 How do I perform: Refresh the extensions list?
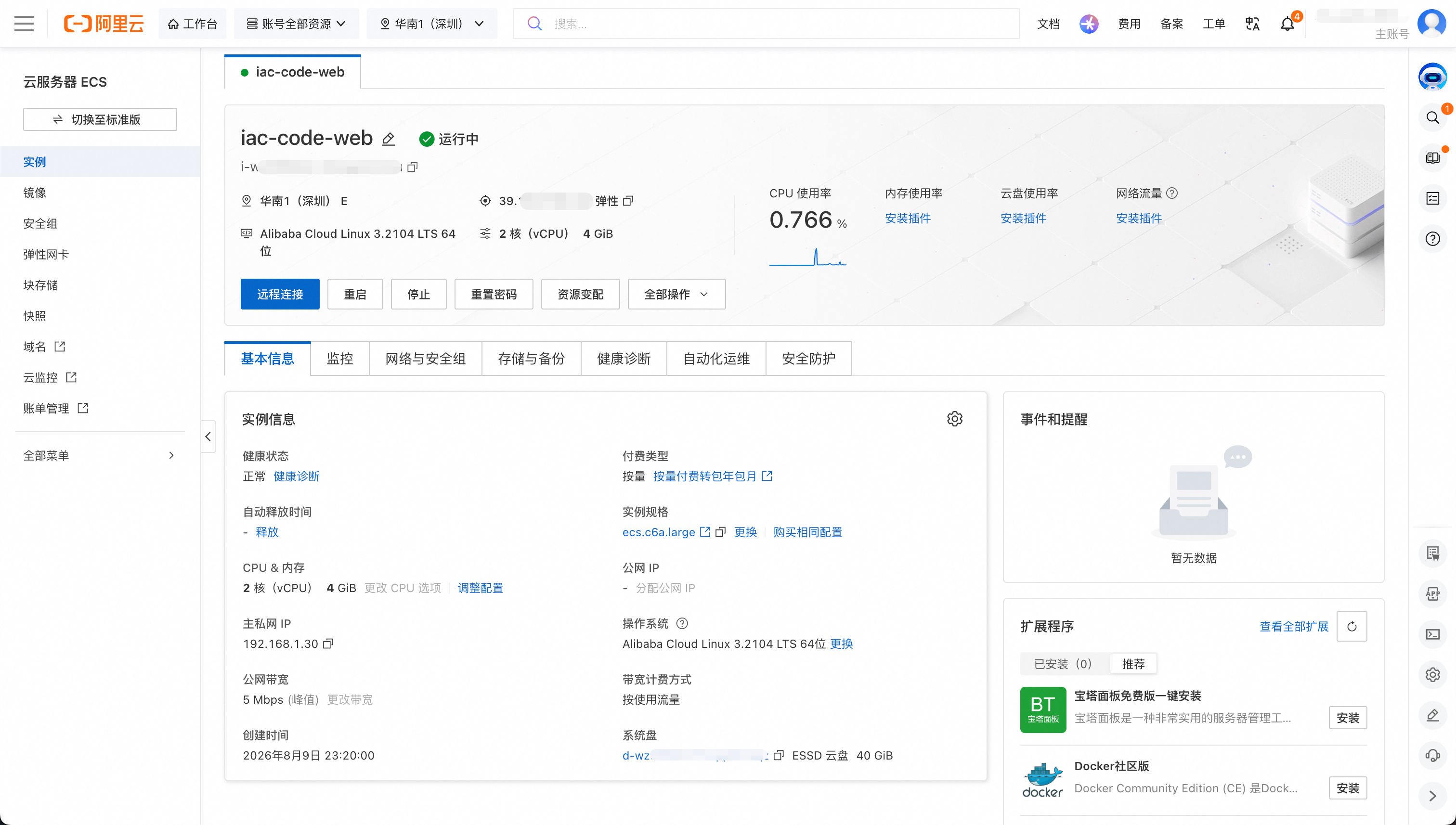1352,626
